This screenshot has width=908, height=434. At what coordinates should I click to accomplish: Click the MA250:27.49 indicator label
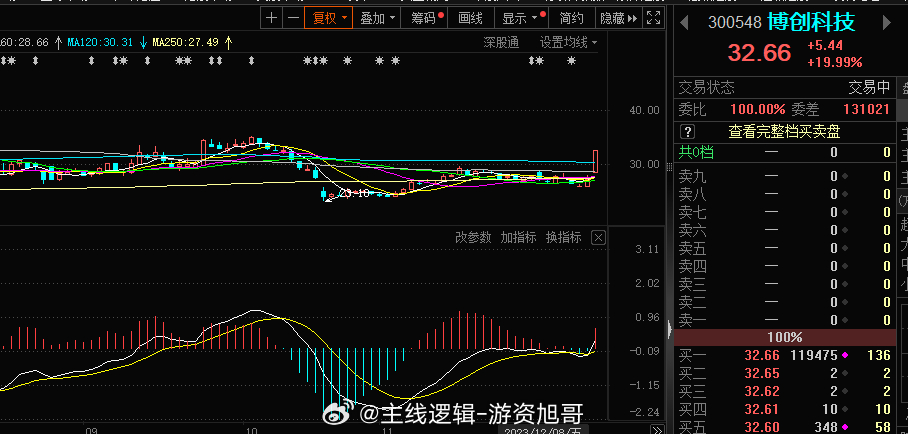pos(185,42)
